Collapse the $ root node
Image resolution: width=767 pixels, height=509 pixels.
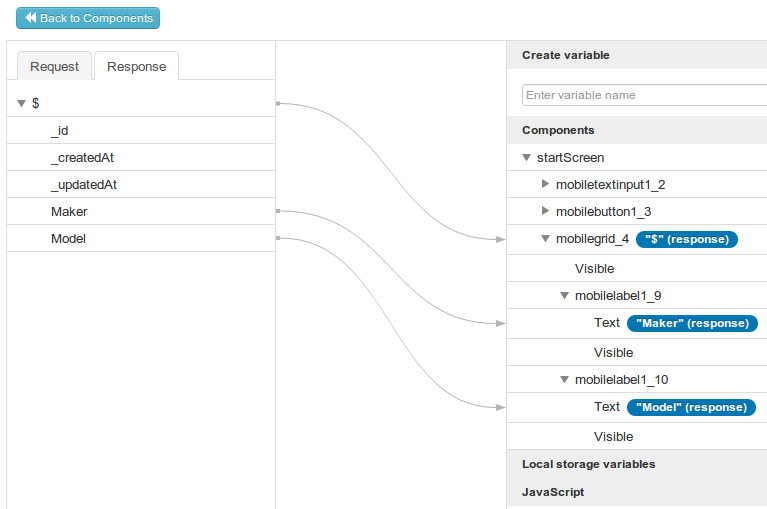pos(21,103)
